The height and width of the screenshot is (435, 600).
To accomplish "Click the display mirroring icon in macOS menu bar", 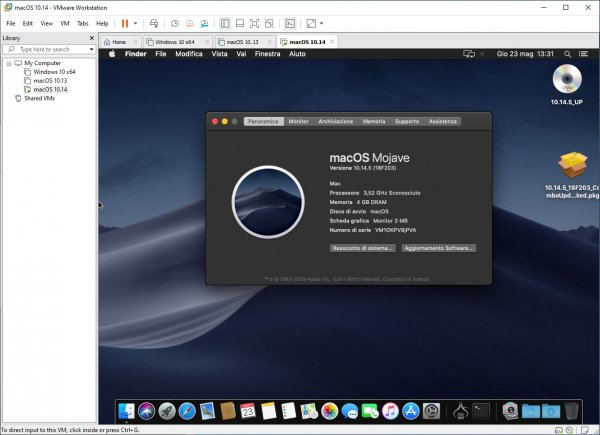I will pyautogui.click(x=469, y=54).
